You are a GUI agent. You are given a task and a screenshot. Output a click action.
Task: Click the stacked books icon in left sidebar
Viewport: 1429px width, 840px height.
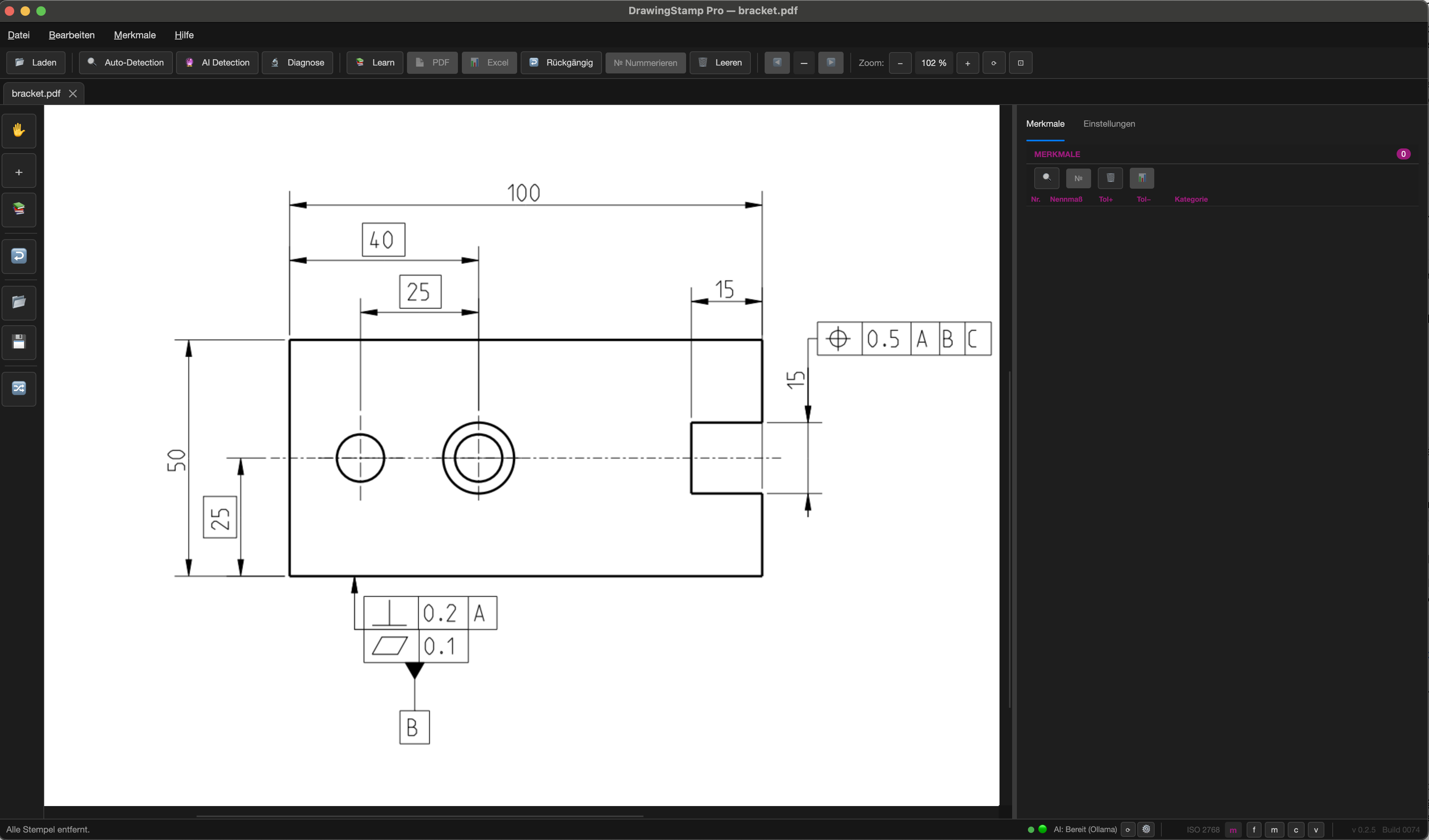[x=19, y=209]
